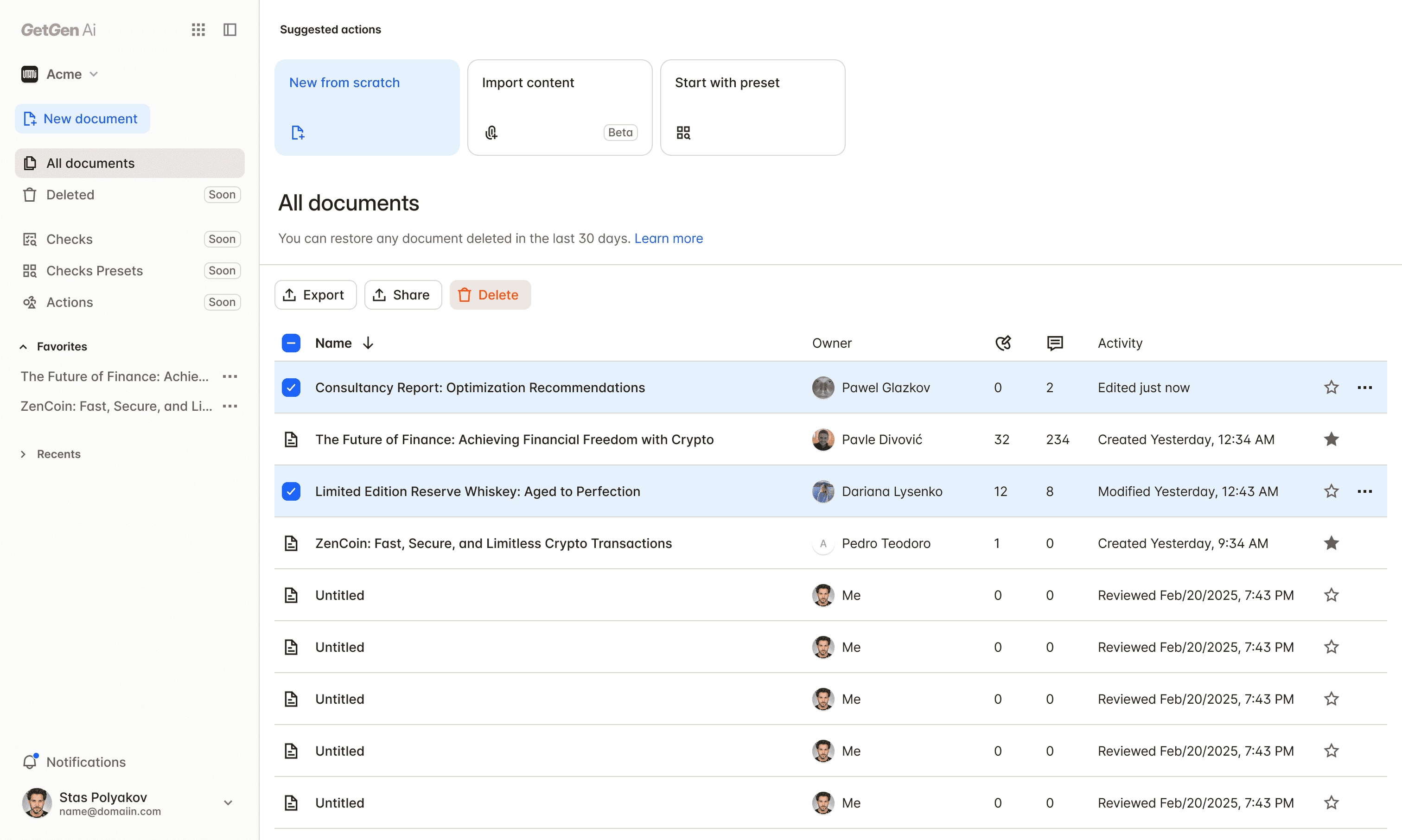Open Stas Polyakov account menu chevron
1402x840 pixels.
click(x=228, y=802)
